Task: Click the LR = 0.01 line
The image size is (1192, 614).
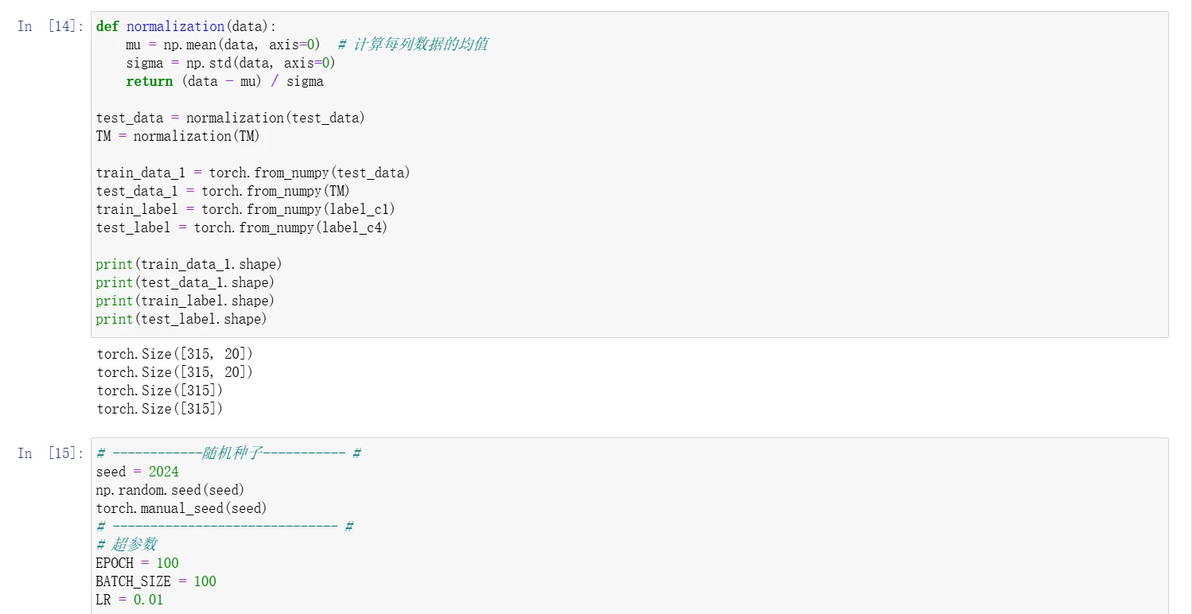Action: 130,599
